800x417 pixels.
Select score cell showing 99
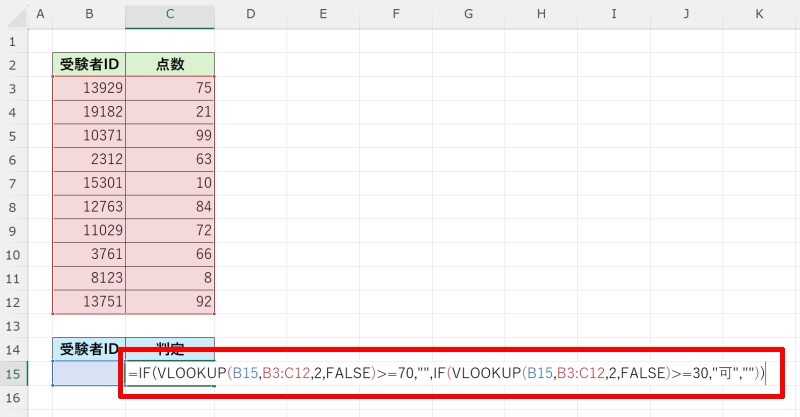(170, 136)
